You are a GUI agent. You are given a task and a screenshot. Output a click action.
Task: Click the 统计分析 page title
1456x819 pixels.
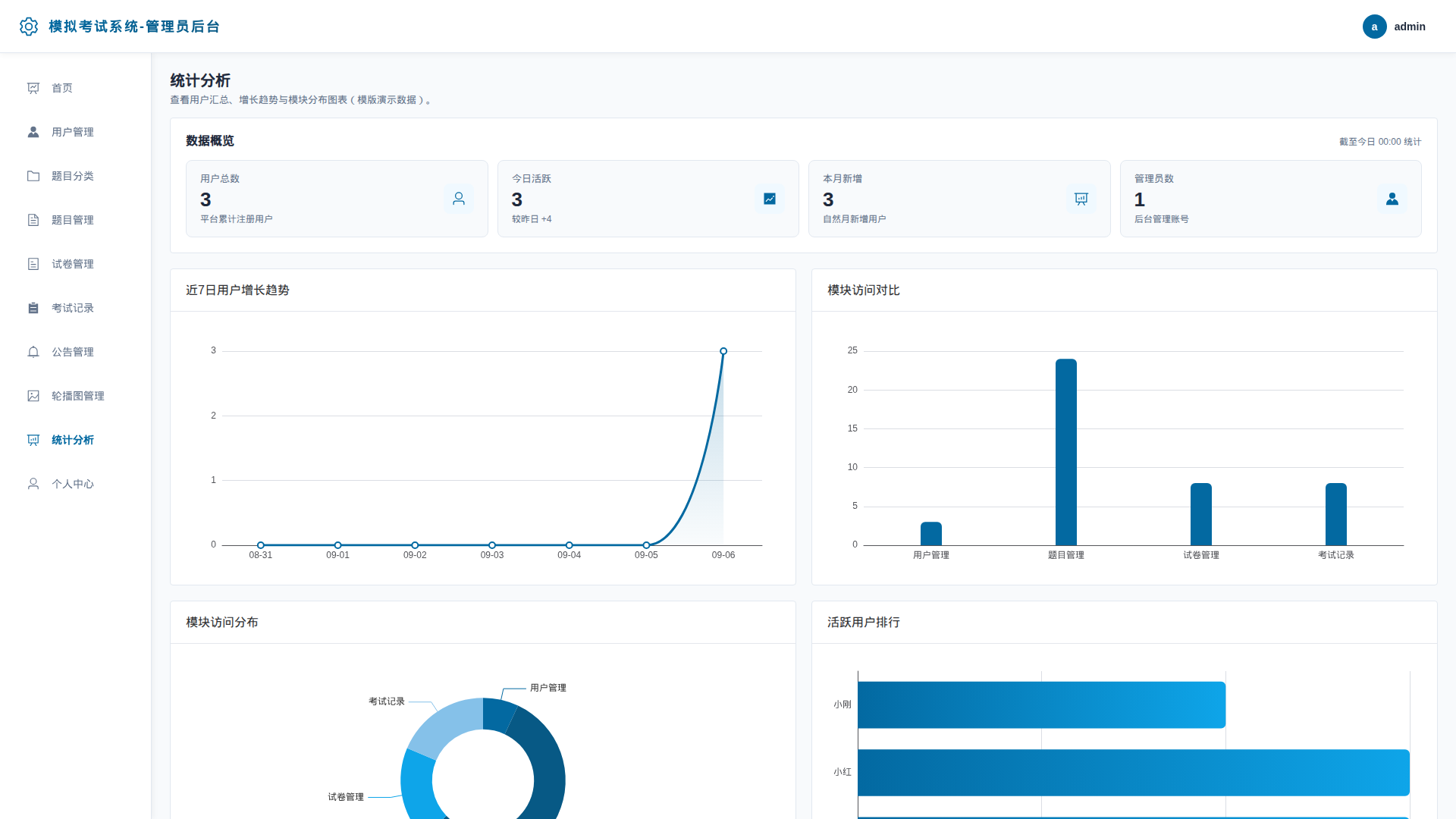[x=200, y=80]
